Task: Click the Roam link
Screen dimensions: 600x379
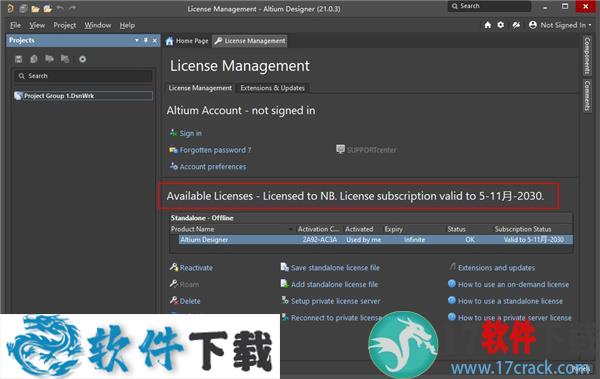Action: click(x=189, y=284)
